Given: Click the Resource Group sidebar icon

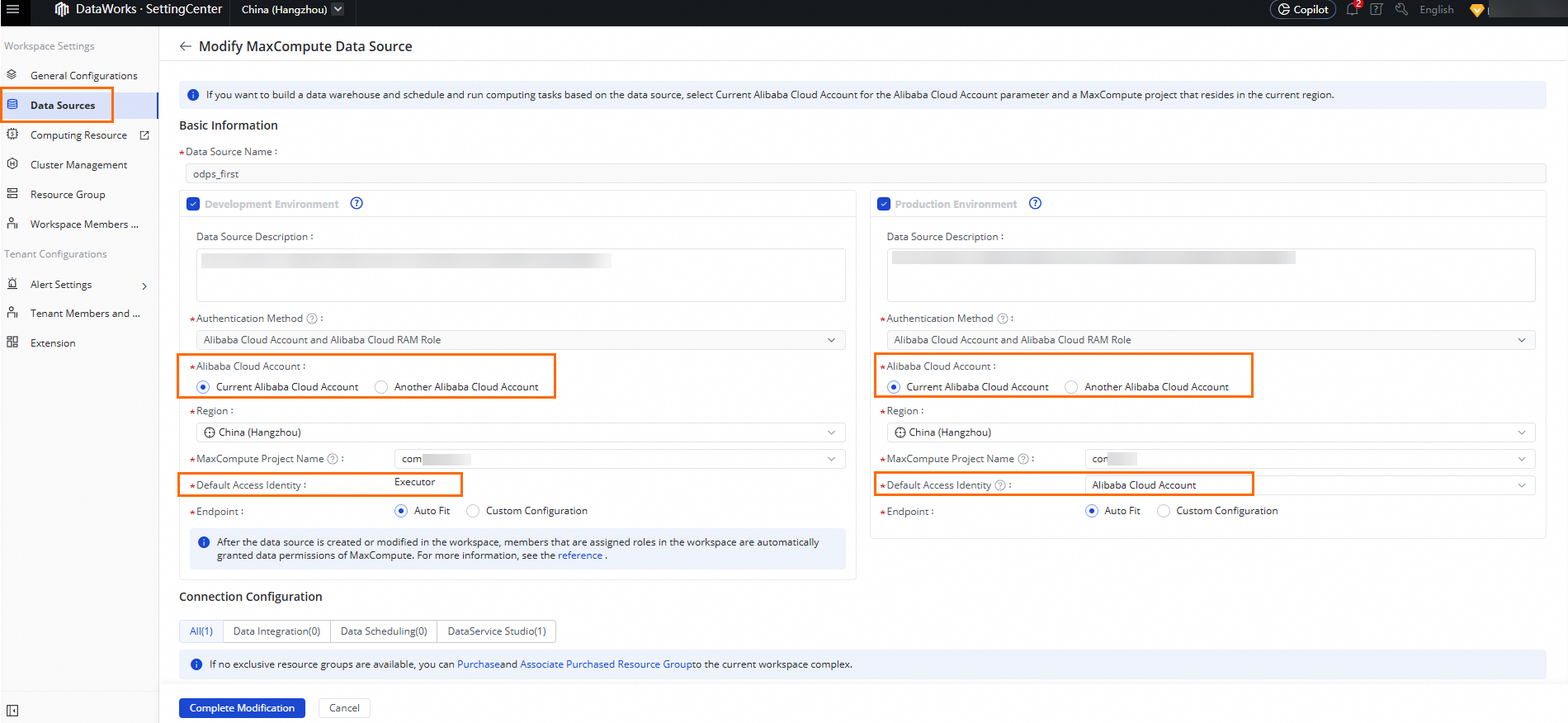Looking at the screenshot, I should 12,194.
